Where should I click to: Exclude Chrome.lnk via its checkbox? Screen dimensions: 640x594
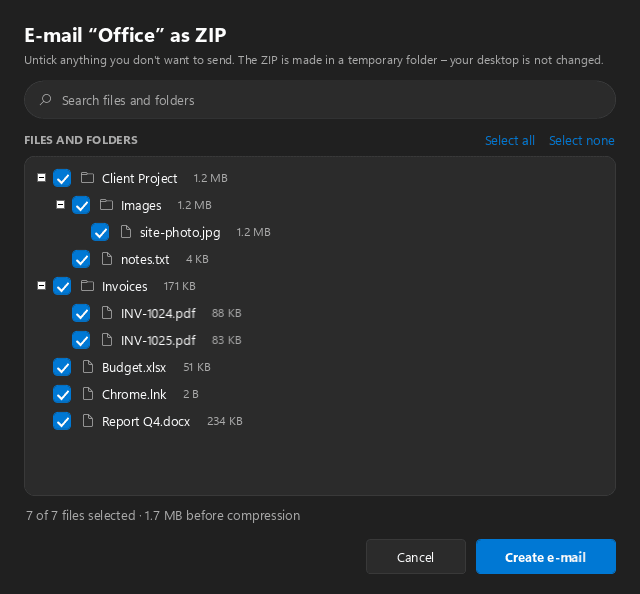point(62,394)
